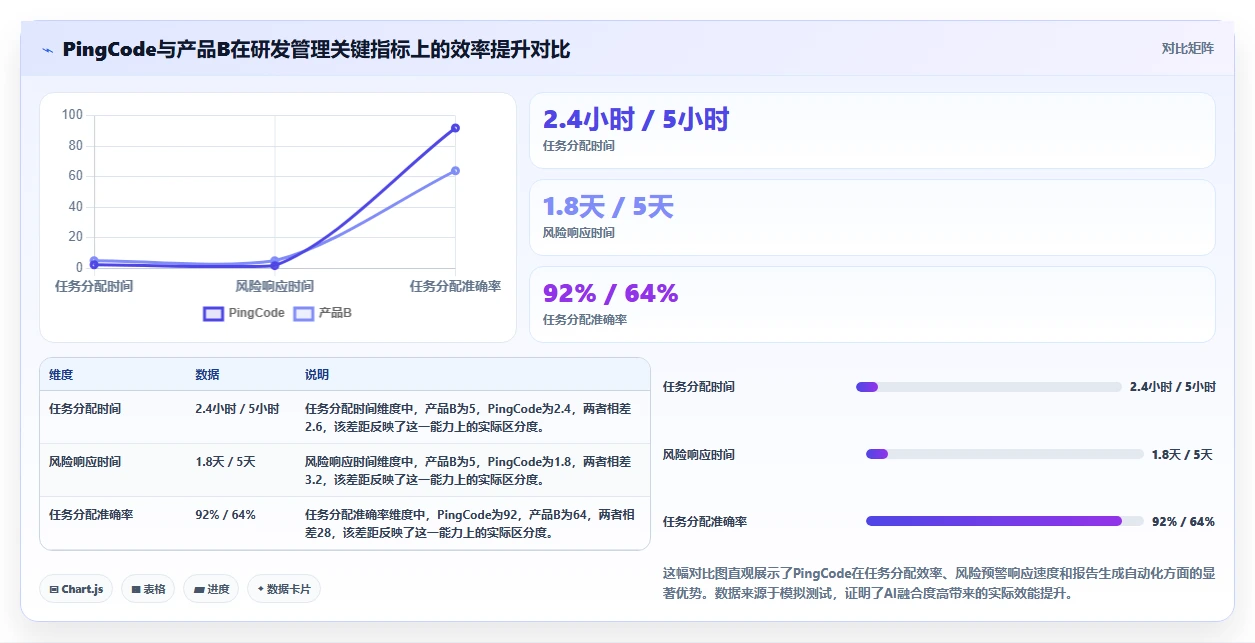Click the 数据卡片 chip with sparkle icon

pos(284,589)
